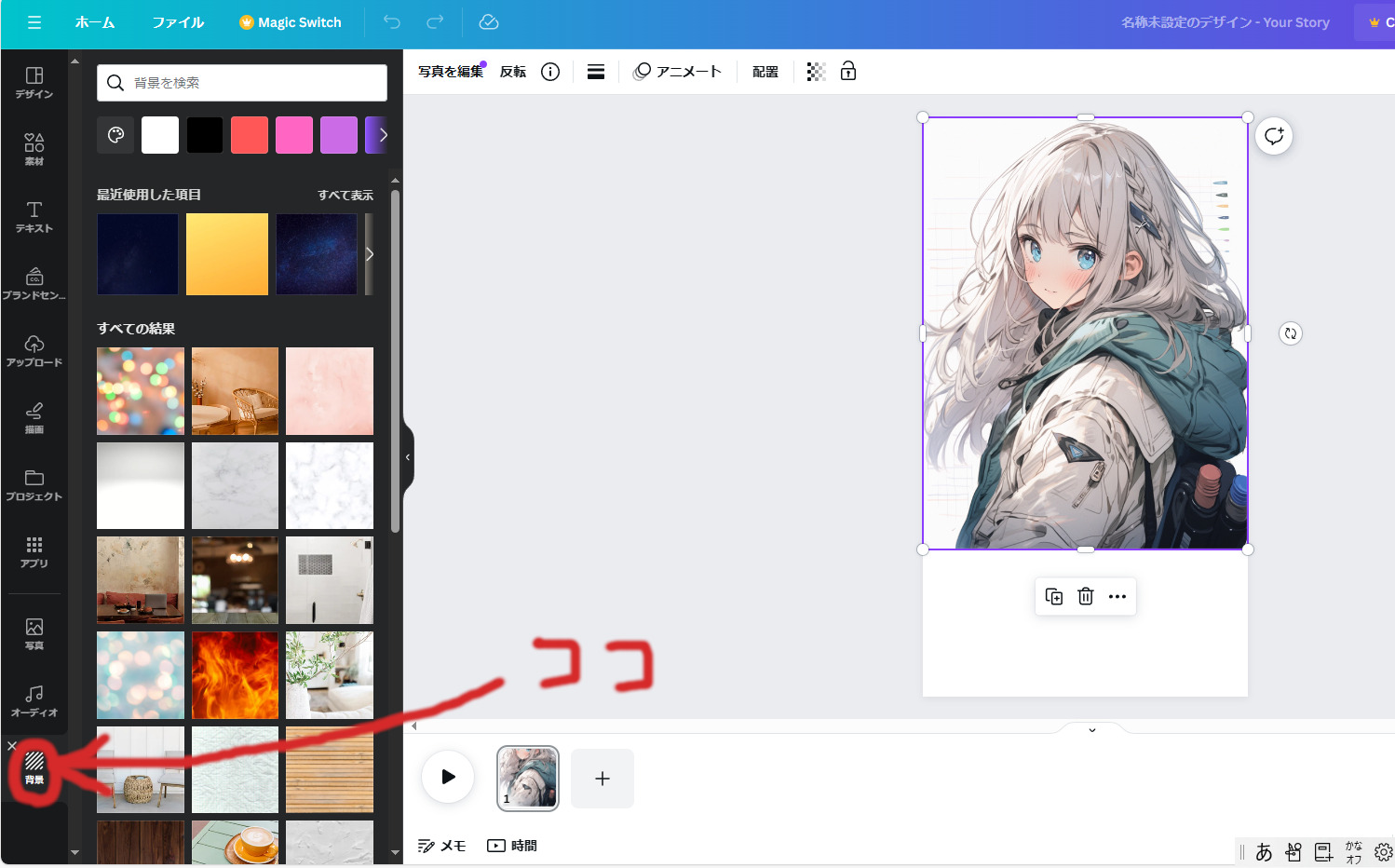Select the rattan chair room background
Image resolution: width=1395 pixels, height=868 pixels.
[x=235, y=391]
